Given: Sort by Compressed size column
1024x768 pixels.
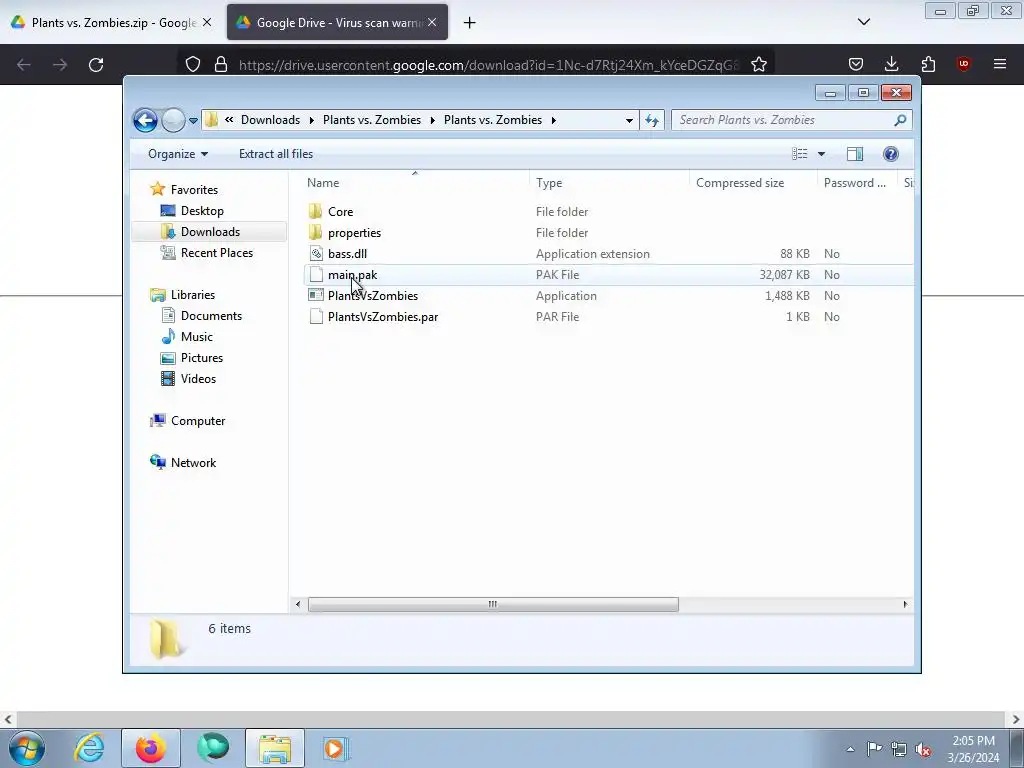Looking at the screenshot, I should coord(753,183).
